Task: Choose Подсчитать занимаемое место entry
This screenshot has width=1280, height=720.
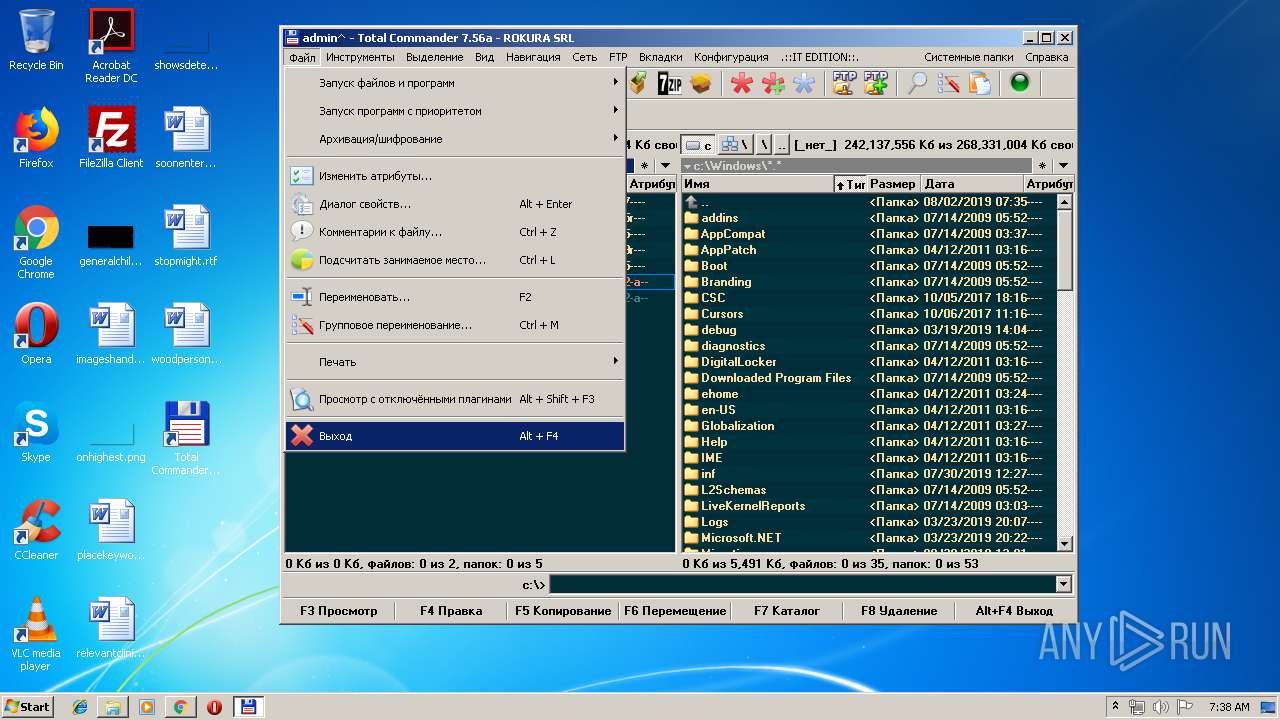Action: [x=455, y=260]
